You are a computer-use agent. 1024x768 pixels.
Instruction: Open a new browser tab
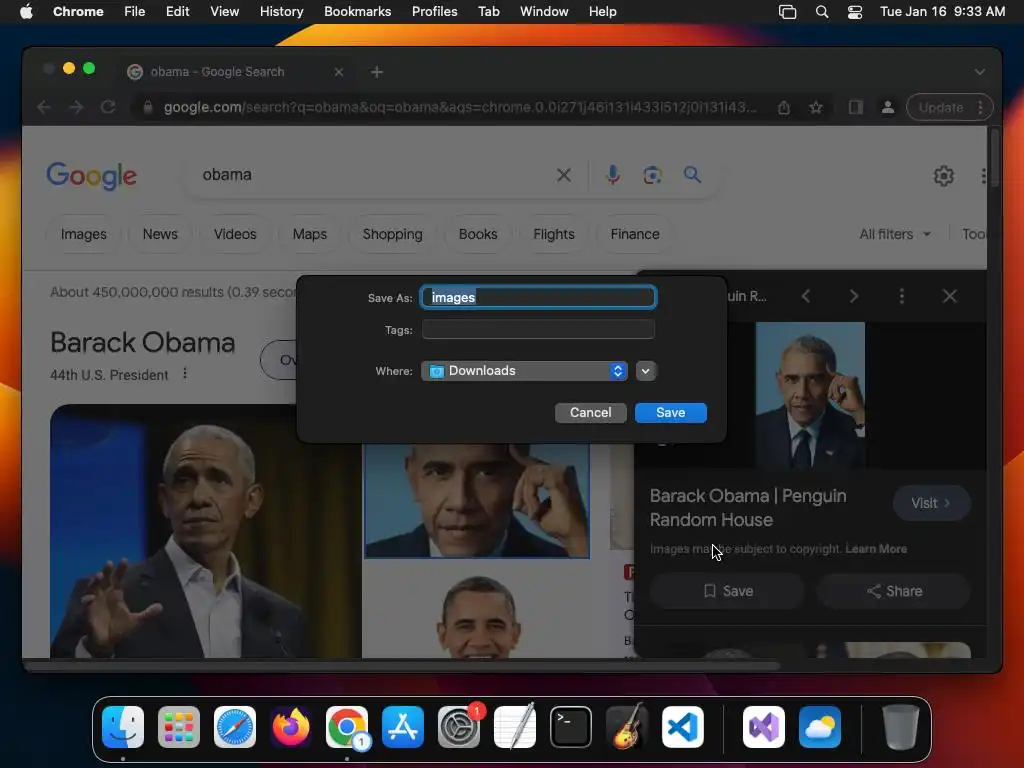tap(377, 72)
